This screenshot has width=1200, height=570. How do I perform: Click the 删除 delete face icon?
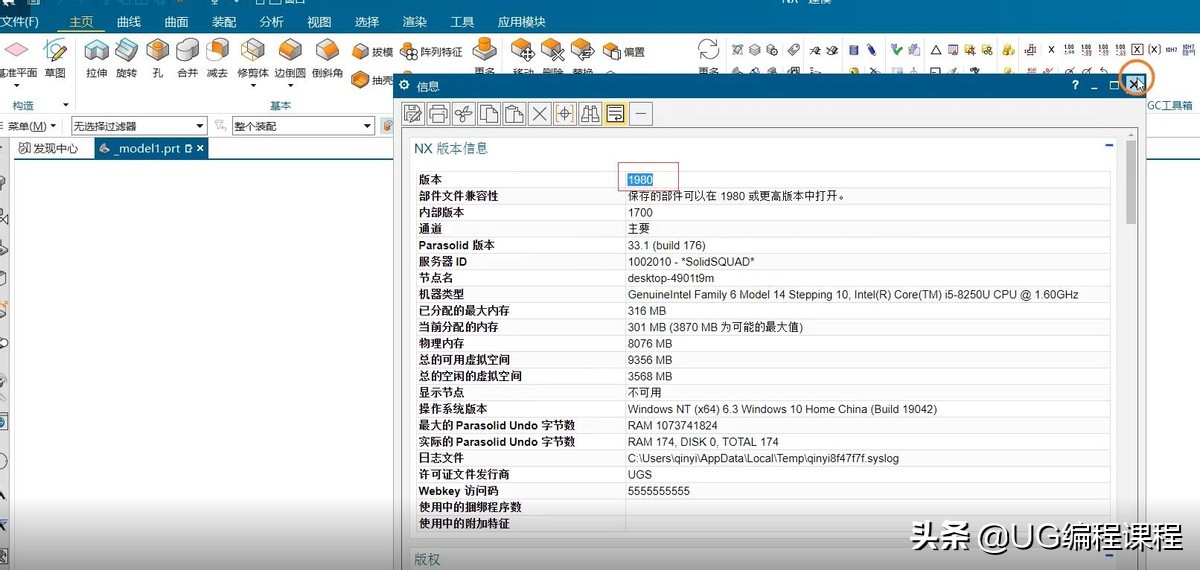pos(553,52)
